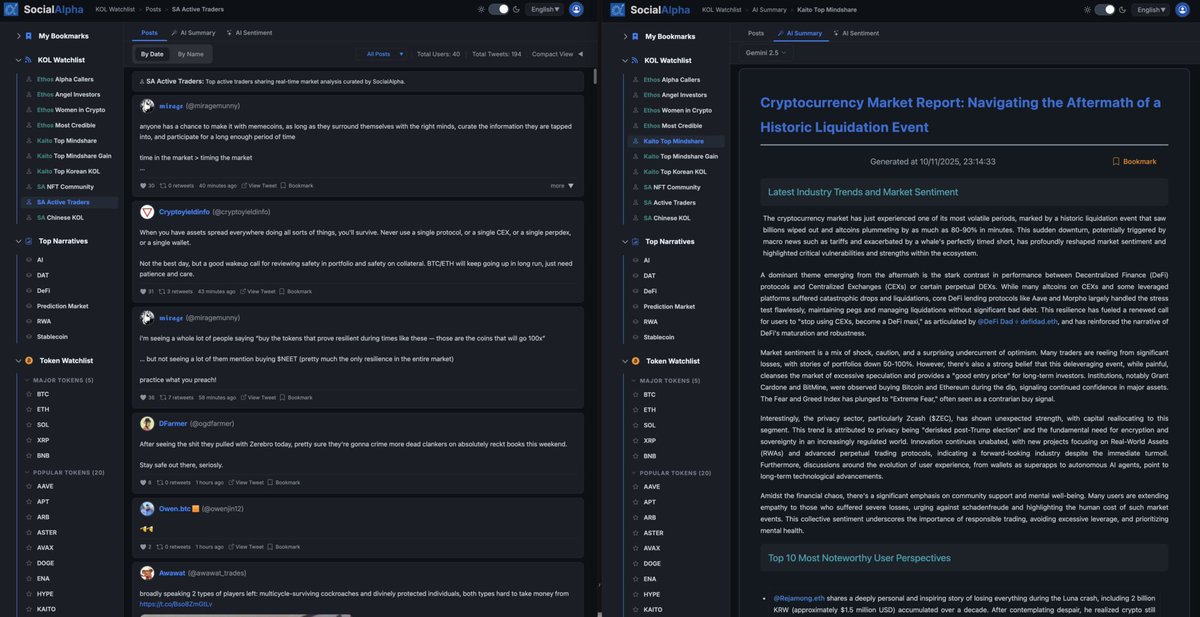Star the SOL token in right window
Viewport: 1200px width, 617px height.
[x=634, y=425]
